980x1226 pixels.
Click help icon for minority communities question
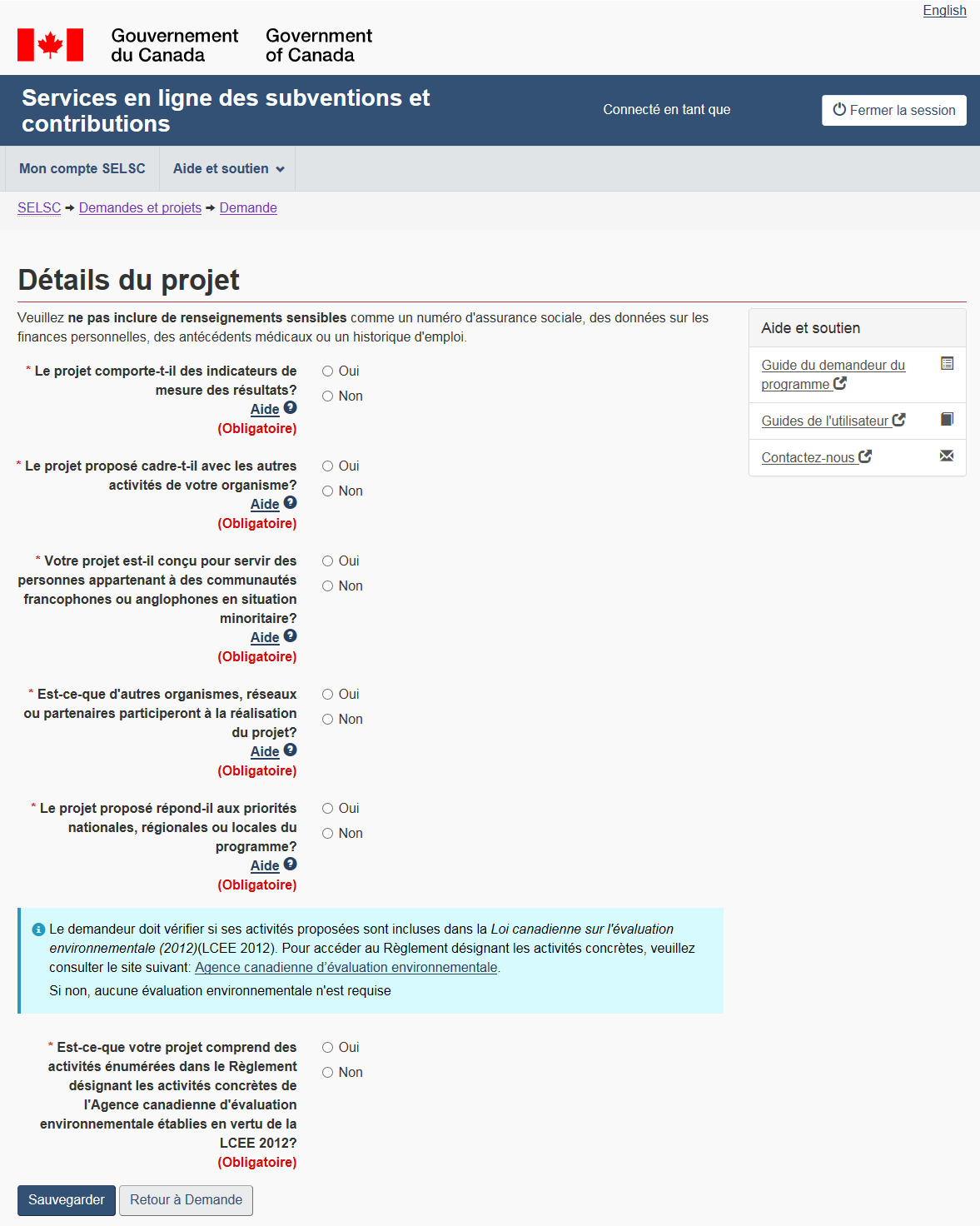point(290,635)
